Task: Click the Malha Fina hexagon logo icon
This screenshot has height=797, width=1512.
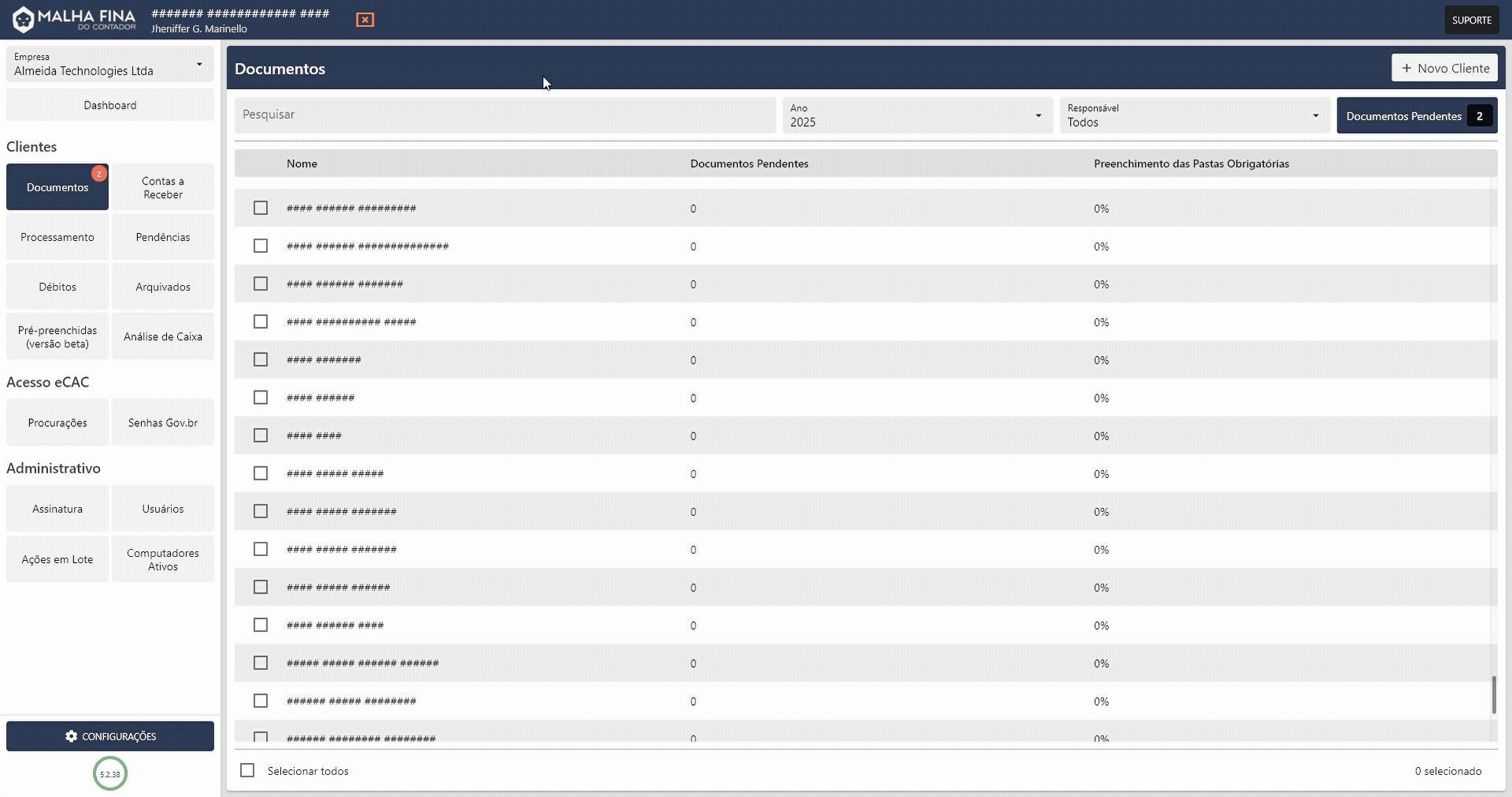Action: point(24,19)
